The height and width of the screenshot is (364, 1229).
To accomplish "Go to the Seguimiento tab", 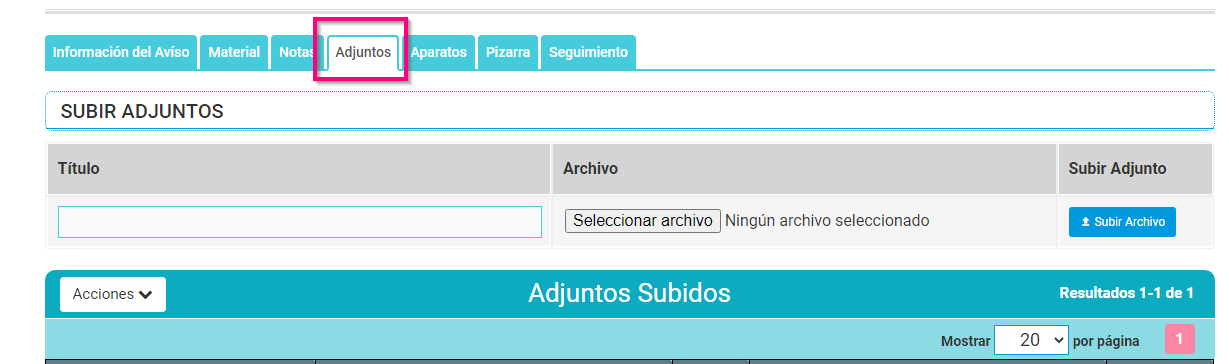I will coord(588,53).
